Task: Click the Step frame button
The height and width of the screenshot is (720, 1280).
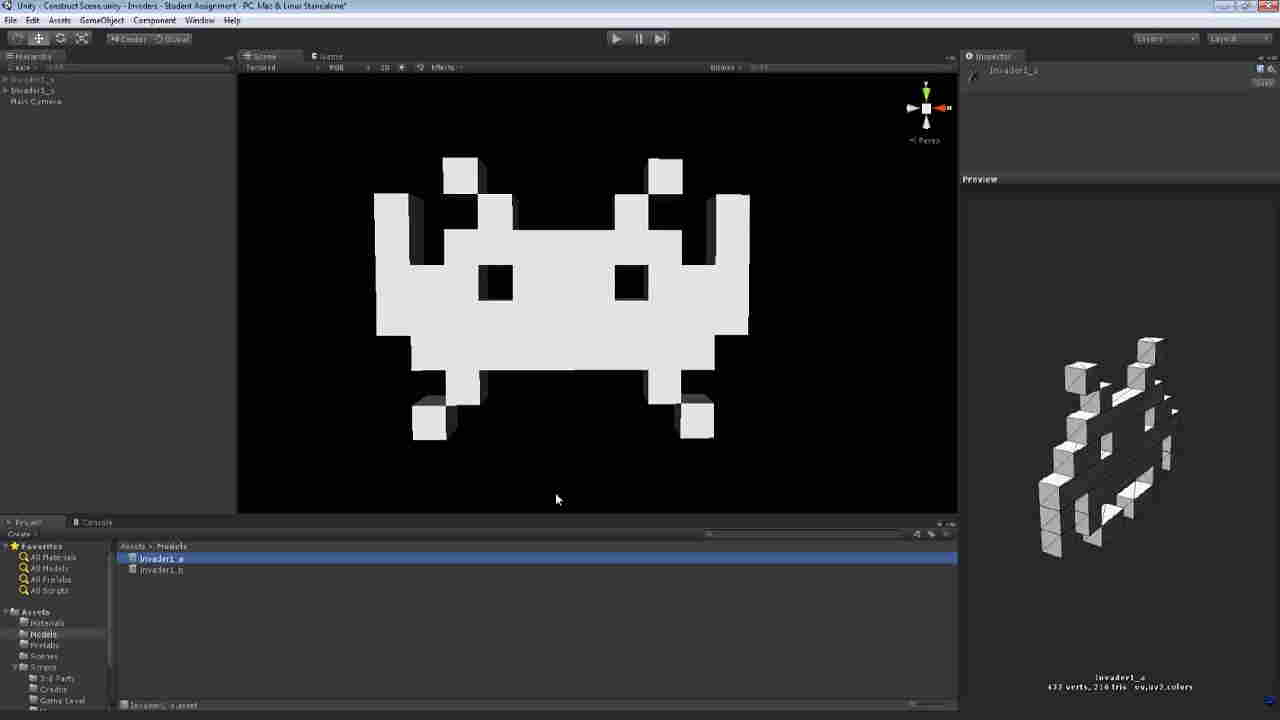Action: pos(660,38)
